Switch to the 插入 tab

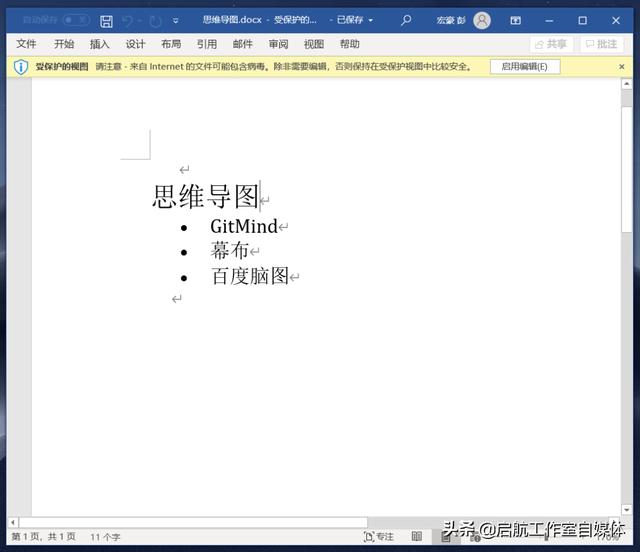point(100,44)
